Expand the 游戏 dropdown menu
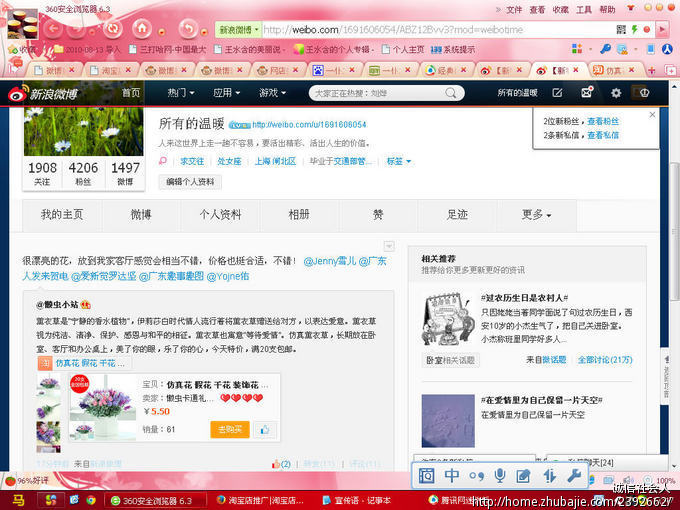The height and width of the screenshot is (510, 680). [x=272, y=92]
